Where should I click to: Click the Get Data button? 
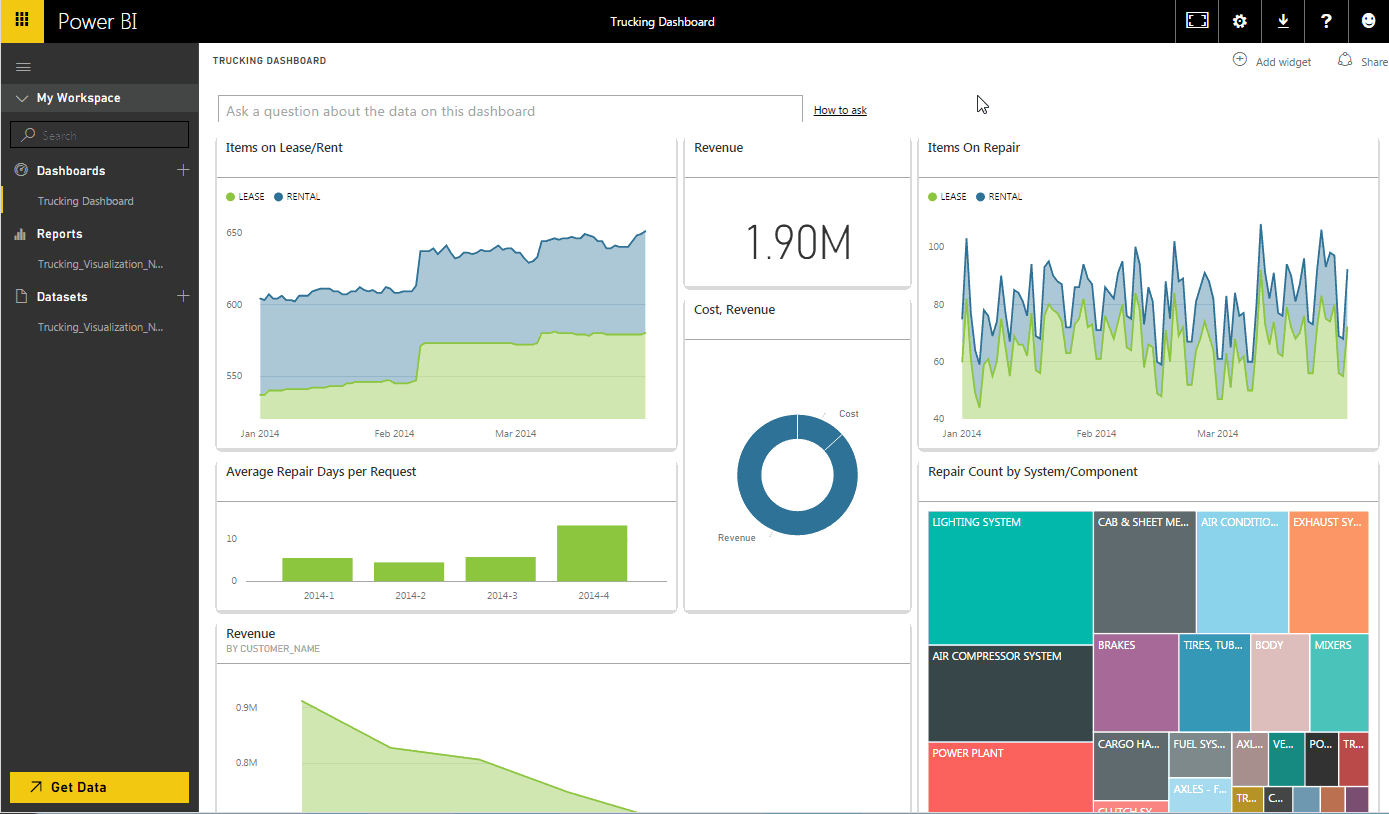point(99,787)
